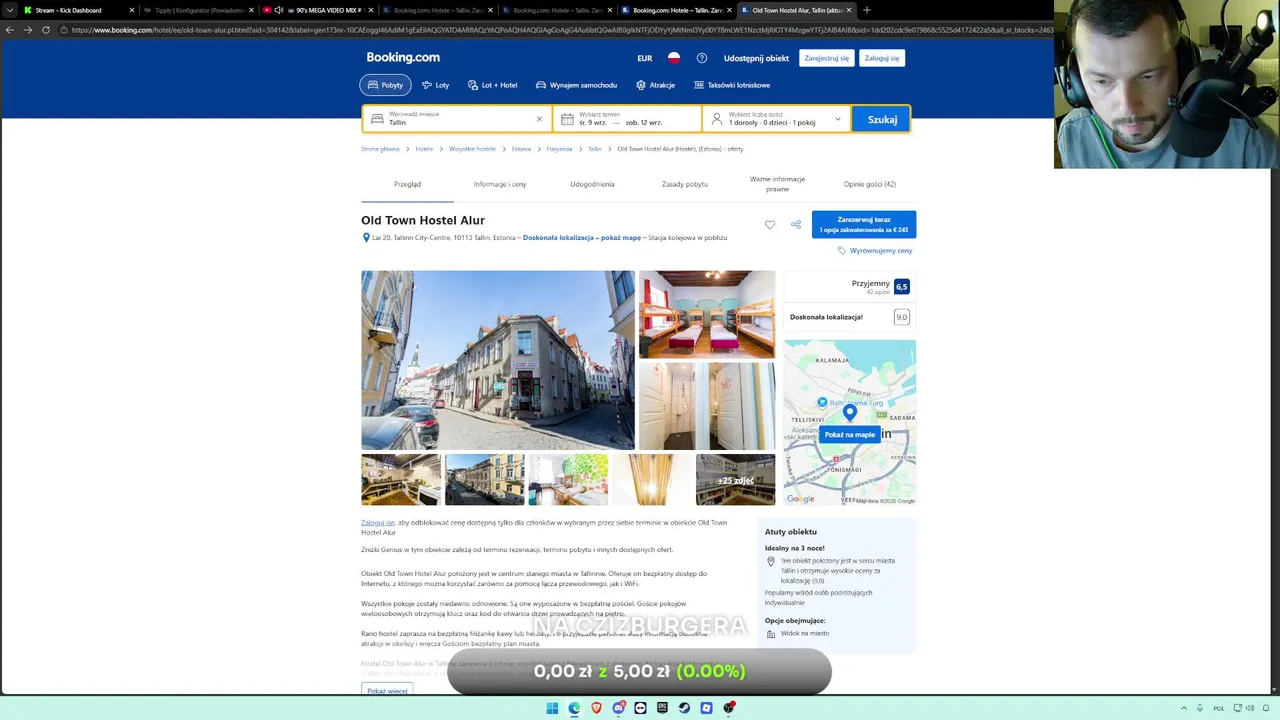Viewport: 1280px width, 720px height.
Task: Open Discord from the taskbar
Action: [x=618, y=708]
